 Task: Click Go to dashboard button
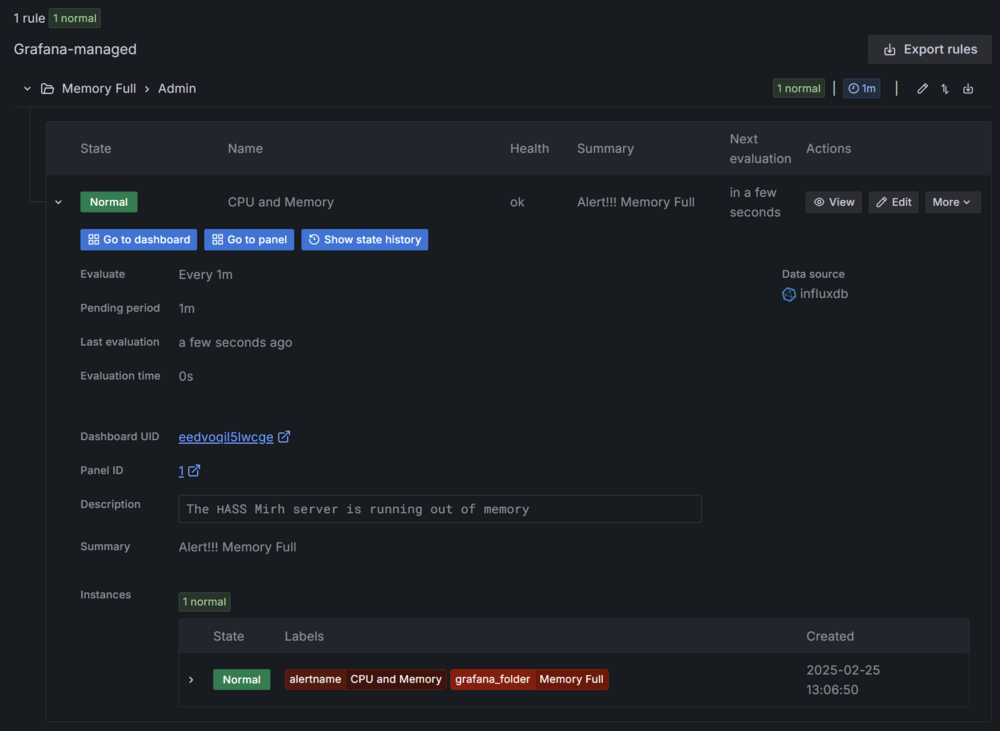pos(139,240)
